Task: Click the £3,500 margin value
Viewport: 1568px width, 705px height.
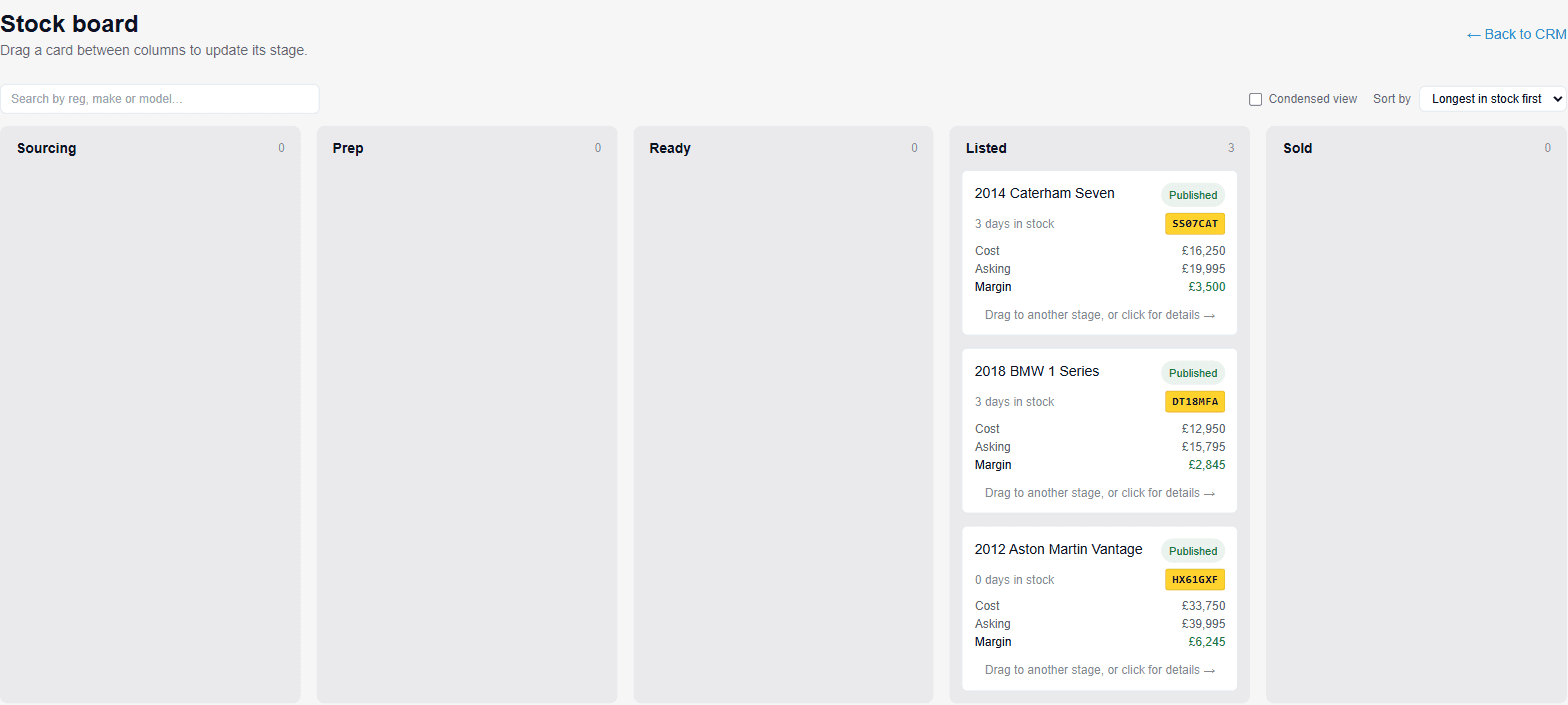Action: coord(1206,287)
